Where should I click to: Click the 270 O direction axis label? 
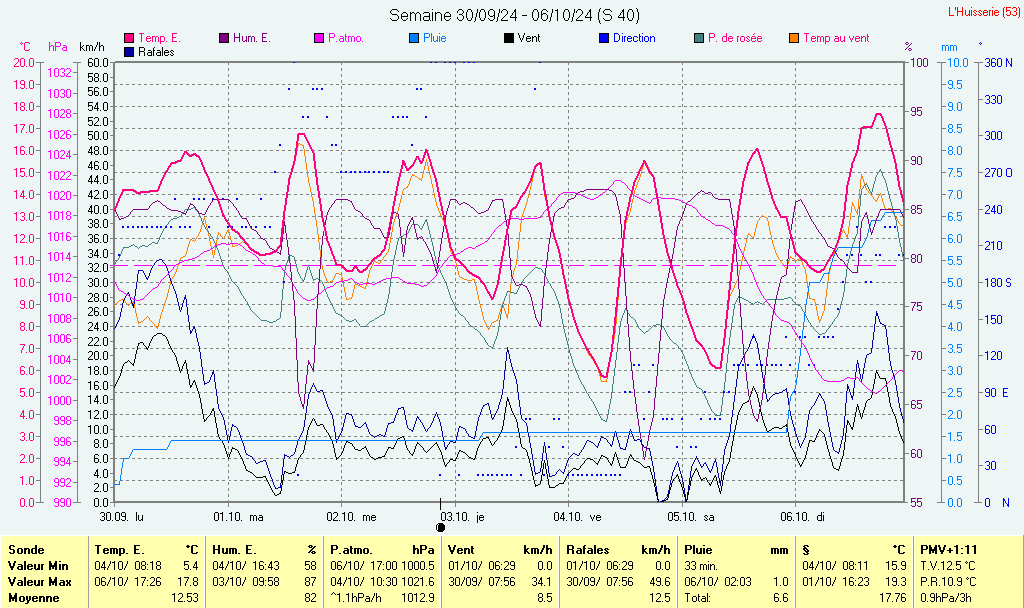[999, 173]
